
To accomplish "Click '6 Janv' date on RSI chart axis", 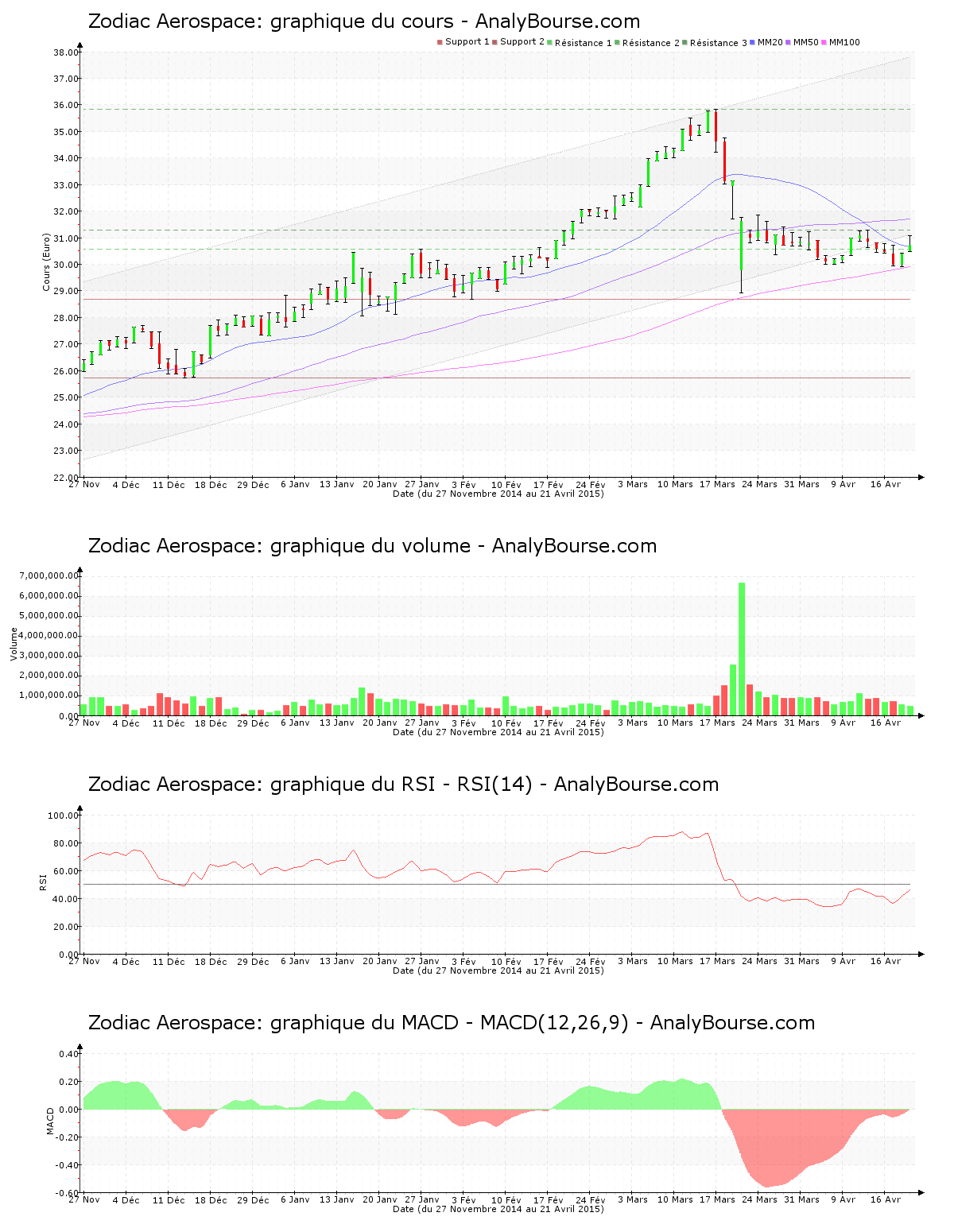I will [295, 961].
